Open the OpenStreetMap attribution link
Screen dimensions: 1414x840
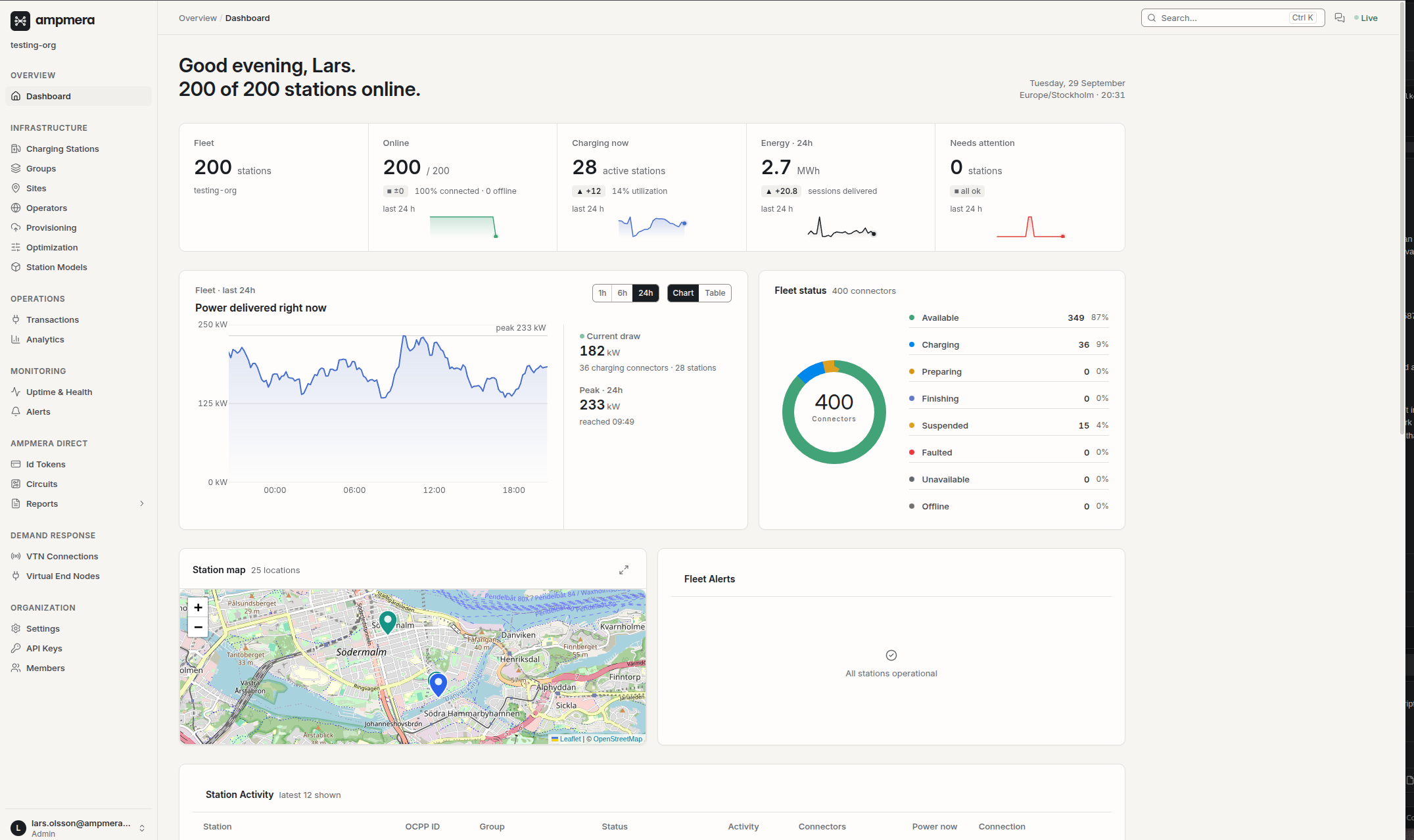[x=618, y=739]
